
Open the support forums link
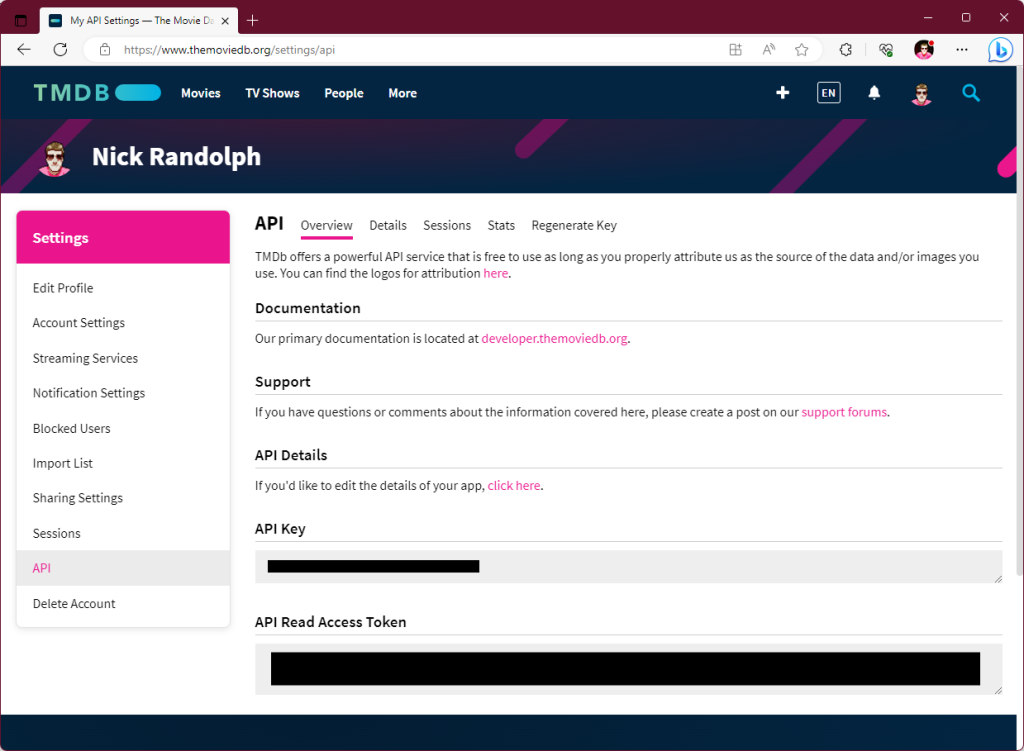tap(843, 412)
